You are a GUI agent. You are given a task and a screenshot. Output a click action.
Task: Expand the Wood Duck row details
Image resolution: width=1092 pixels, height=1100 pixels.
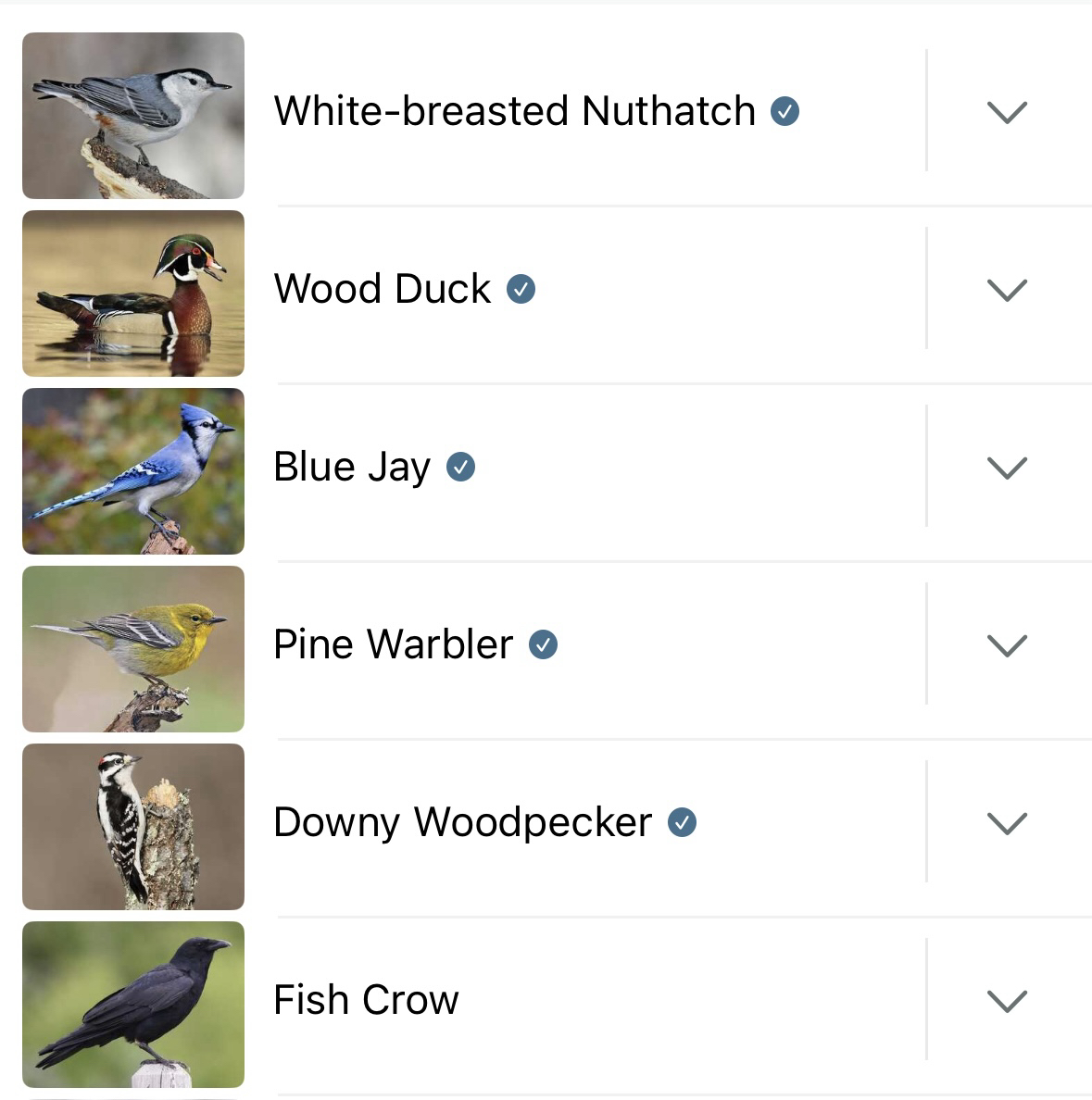click(1007, 291)
